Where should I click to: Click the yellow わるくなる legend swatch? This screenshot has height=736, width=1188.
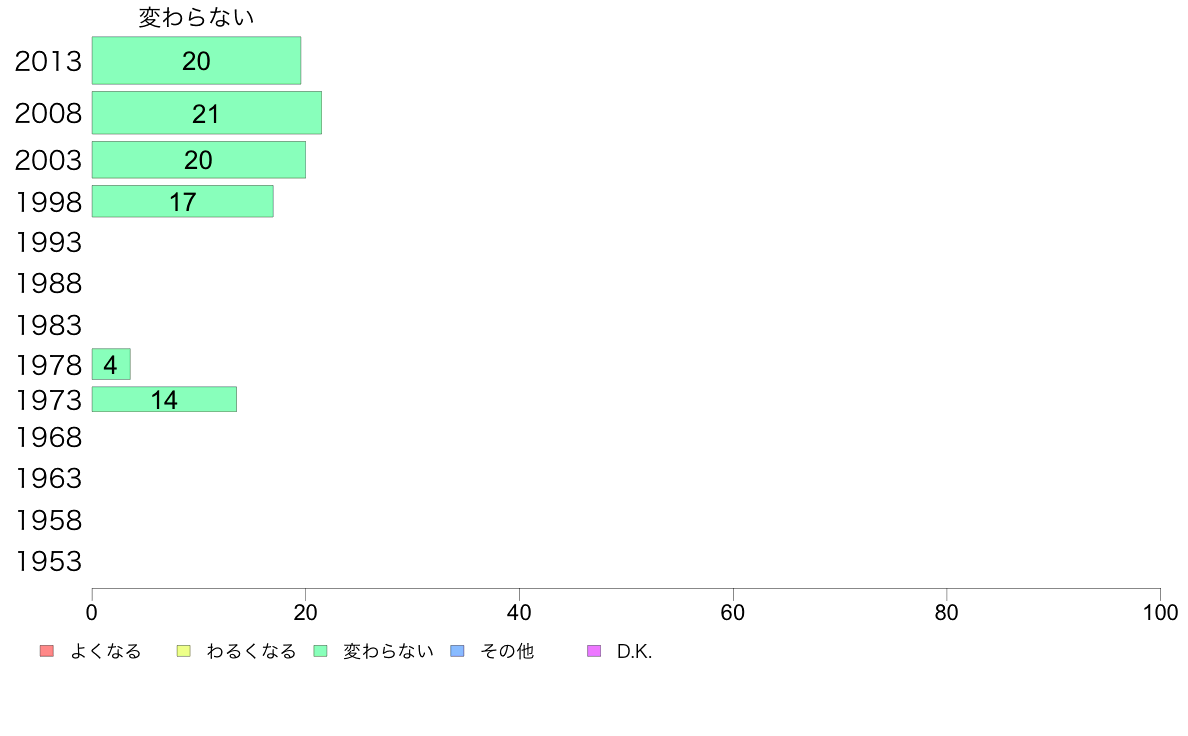(183, 652)
